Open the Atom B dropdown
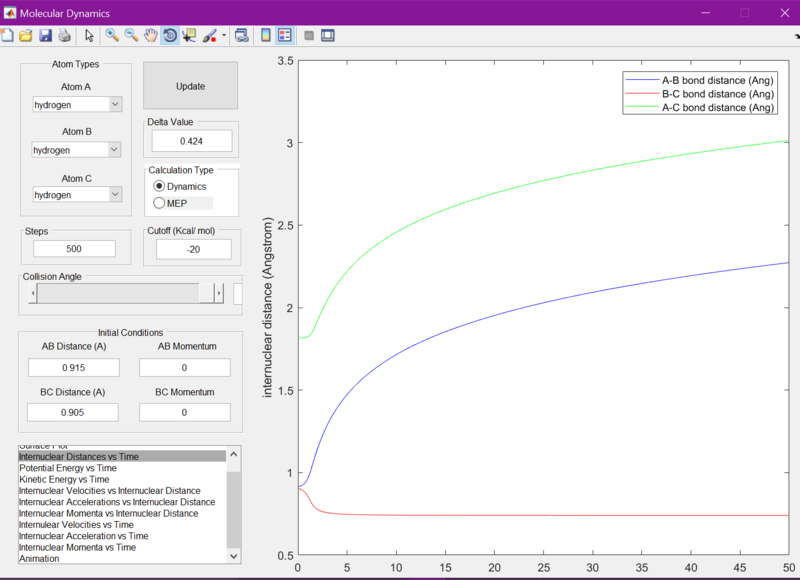This screenshot has width=800, height=580. point(77,150)
